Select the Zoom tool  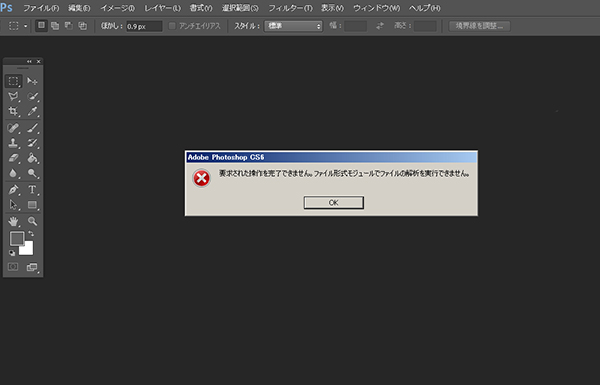point(32,221)
